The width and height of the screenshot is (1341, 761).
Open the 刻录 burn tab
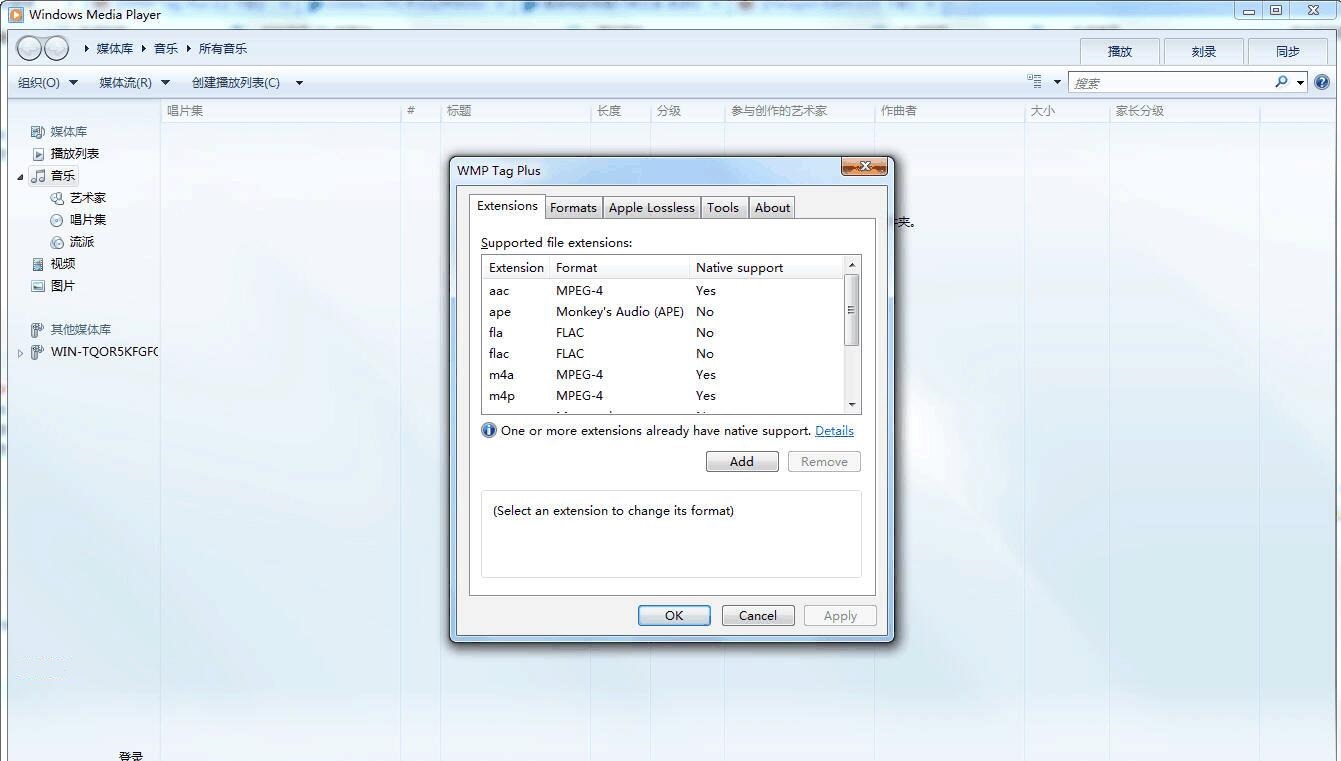point(1204,51)
